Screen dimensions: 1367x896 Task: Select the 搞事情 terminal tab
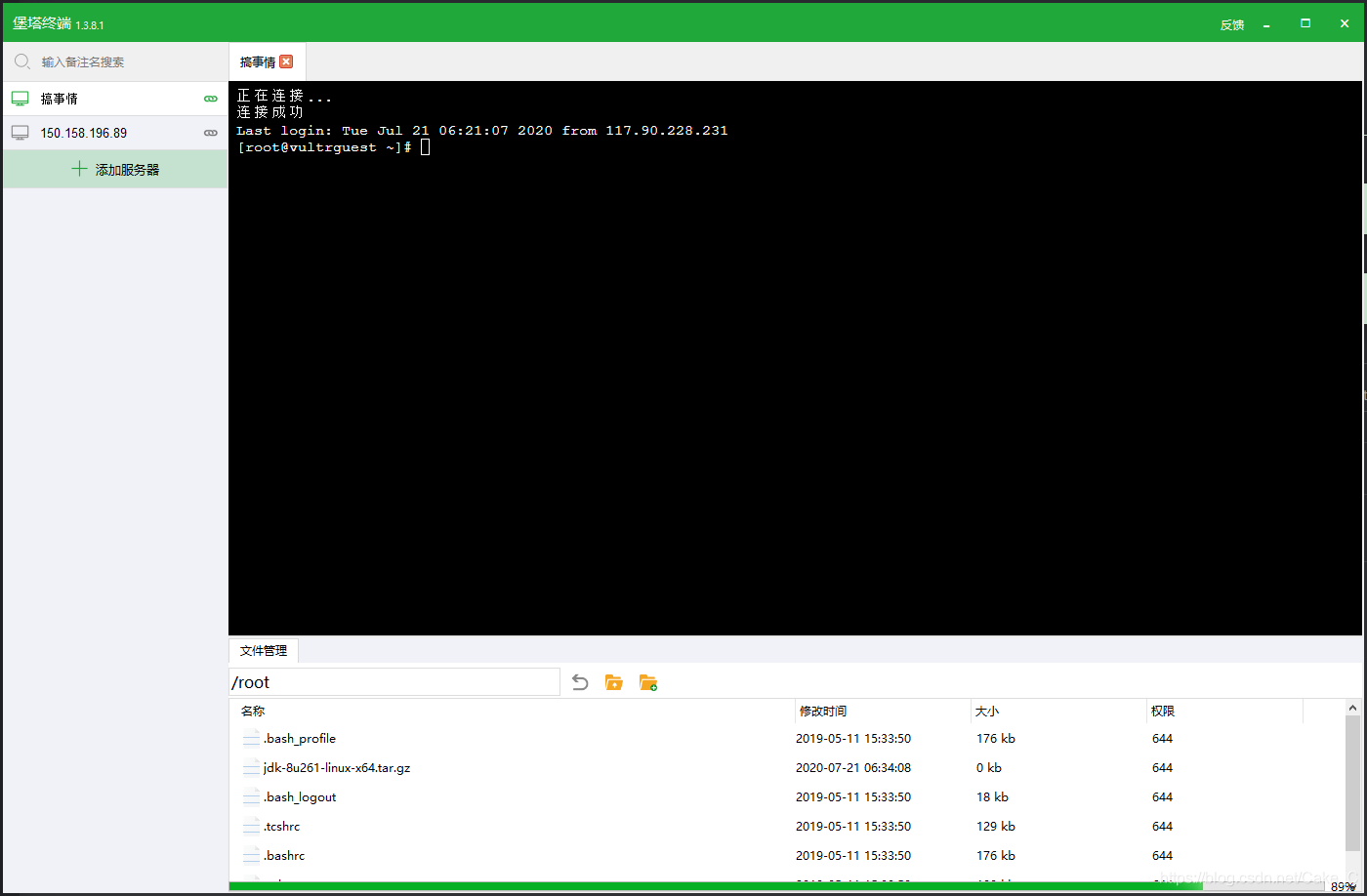(268, 61)
